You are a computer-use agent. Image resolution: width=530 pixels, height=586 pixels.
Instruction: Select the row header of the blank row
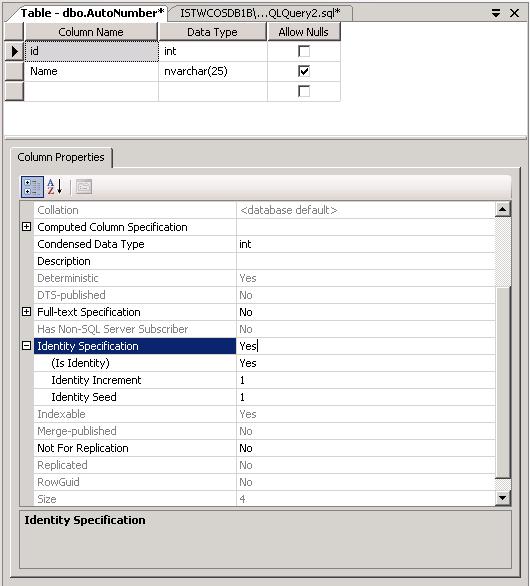click(x=14, y=91)
